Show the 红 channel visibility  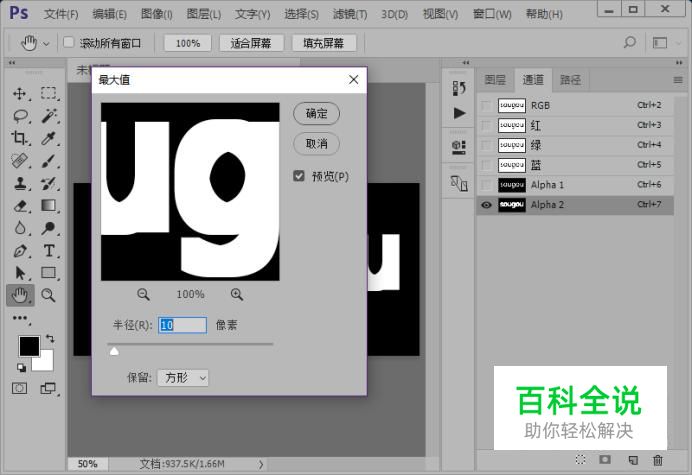(486, 125)
